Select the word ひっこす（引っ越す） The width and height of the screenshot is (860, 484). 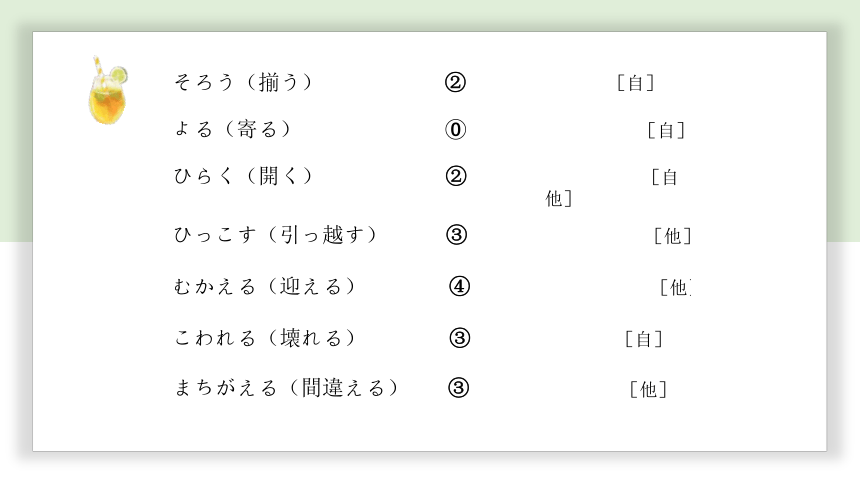point(276,234)
